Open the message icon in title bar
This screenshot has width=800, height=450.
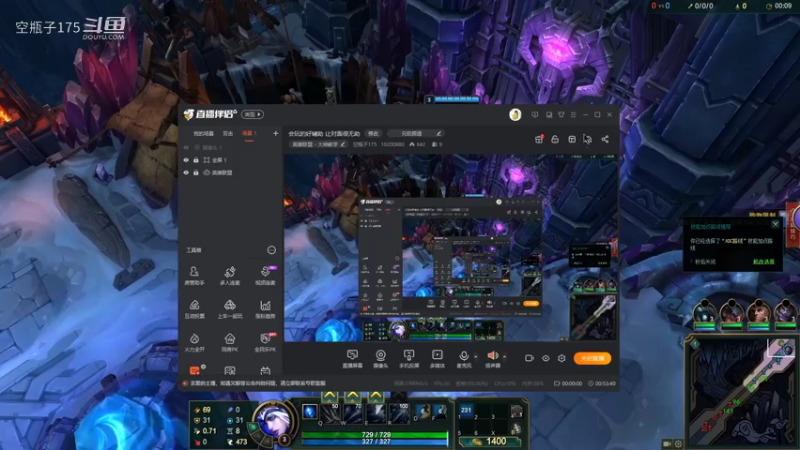535,115
